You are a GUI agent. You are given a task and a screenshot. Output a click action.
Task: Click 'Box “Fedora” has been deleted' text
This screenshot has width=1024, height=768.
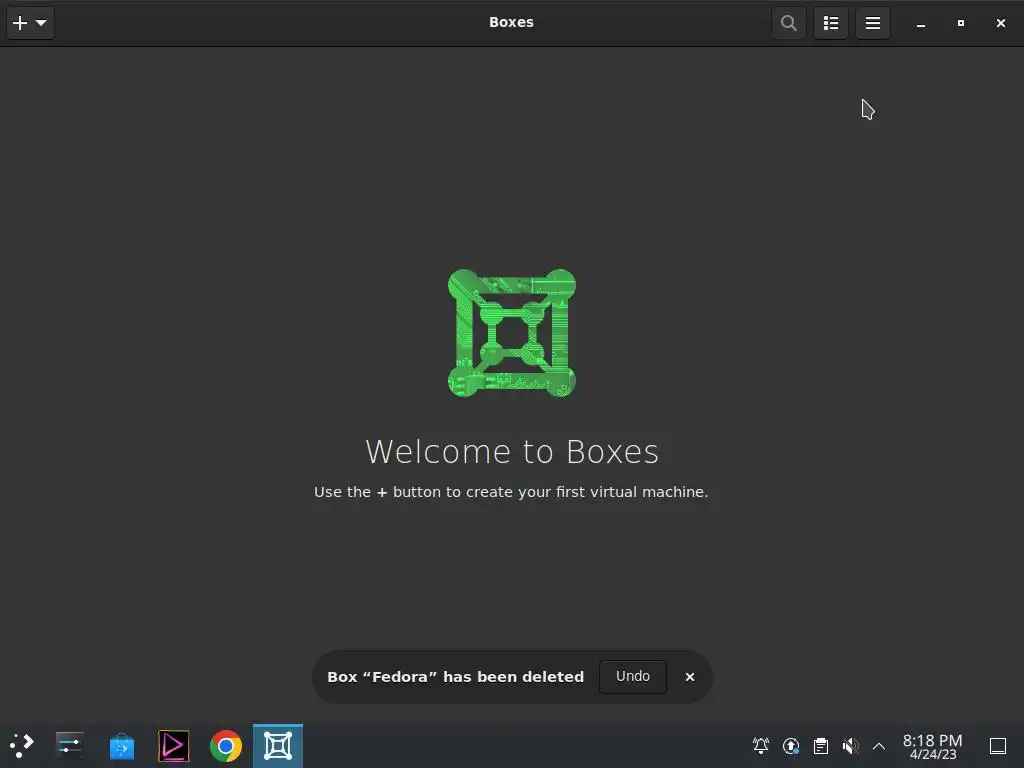click(455, 677)
